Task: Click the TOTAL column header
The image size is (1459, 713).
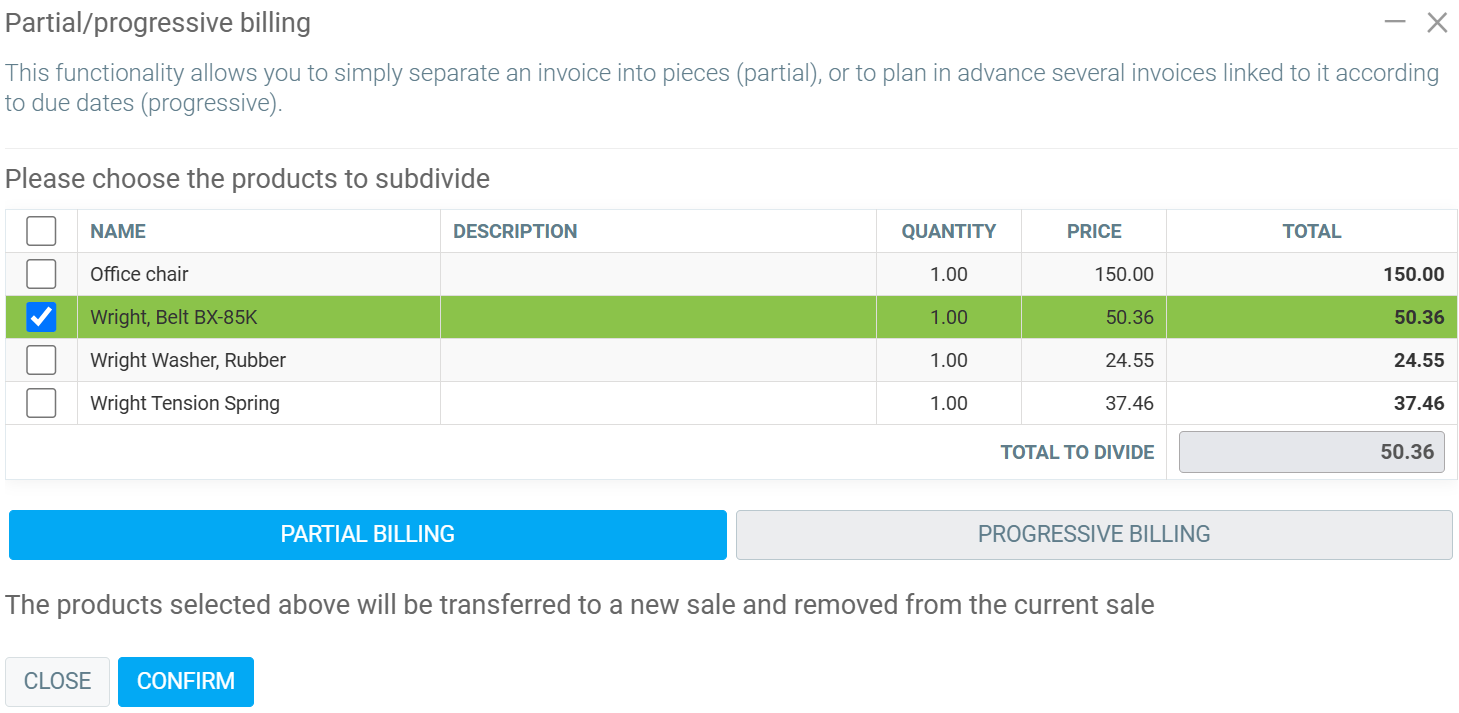Action: (1311, 231)
